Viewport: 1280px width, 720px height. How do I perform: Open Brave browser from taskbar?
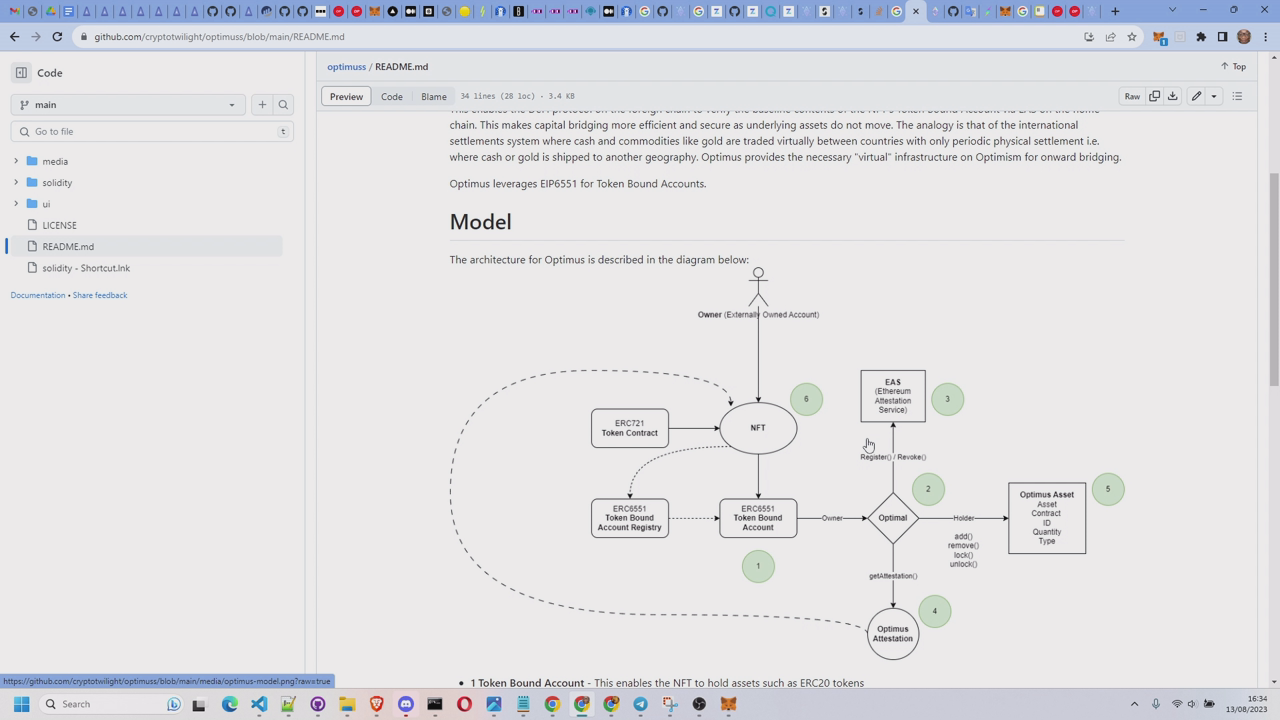tap(376, 704)
